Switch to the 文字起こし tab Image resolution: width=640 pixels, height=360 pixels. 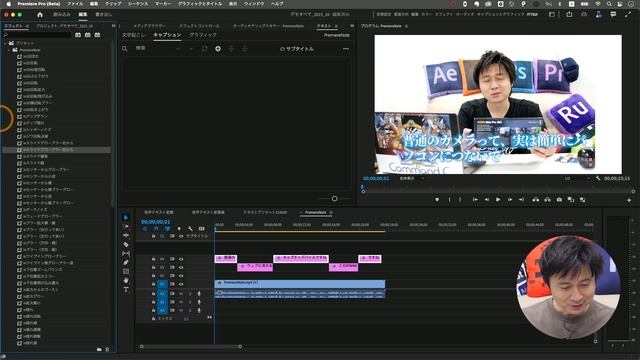[133, 35]
